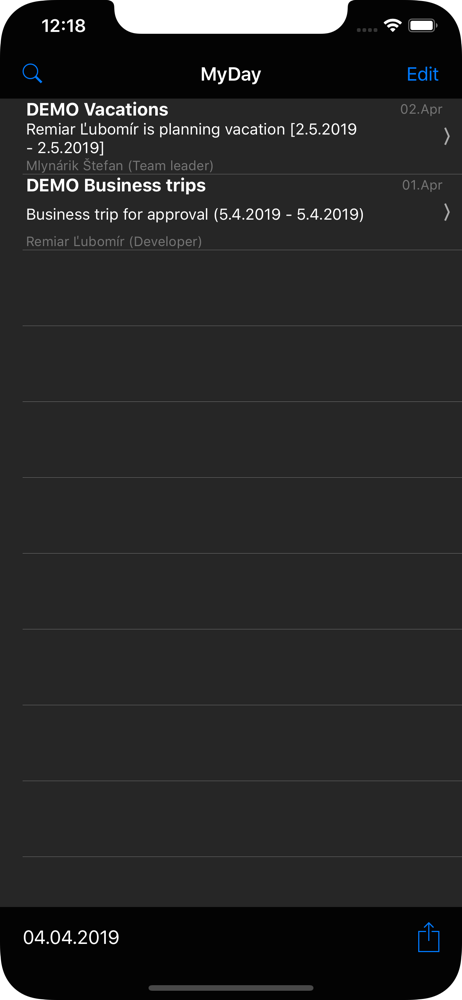Open Business trip for approval description
462x1000 pixels.
195,215
